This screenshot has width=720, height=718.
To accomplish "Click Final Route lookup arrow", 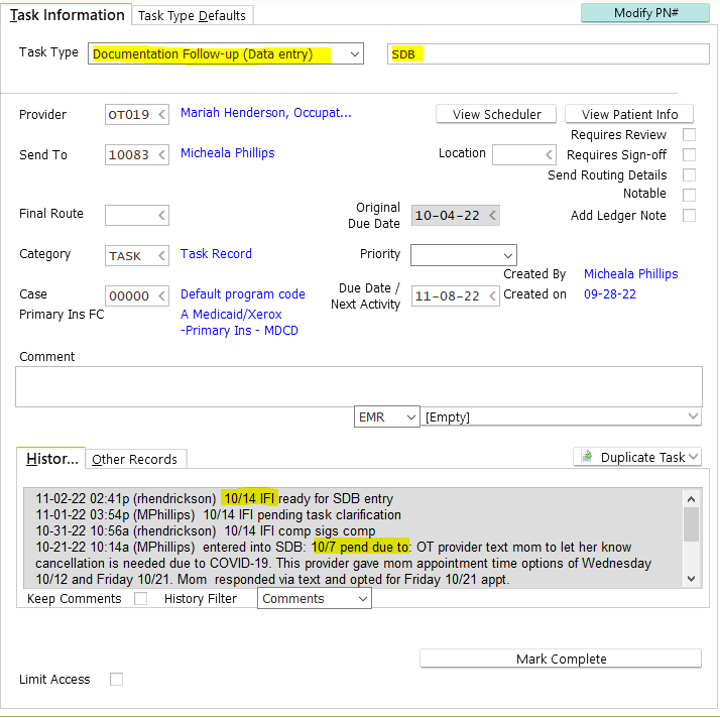I will pyautogui.click(x=162, y=215).
